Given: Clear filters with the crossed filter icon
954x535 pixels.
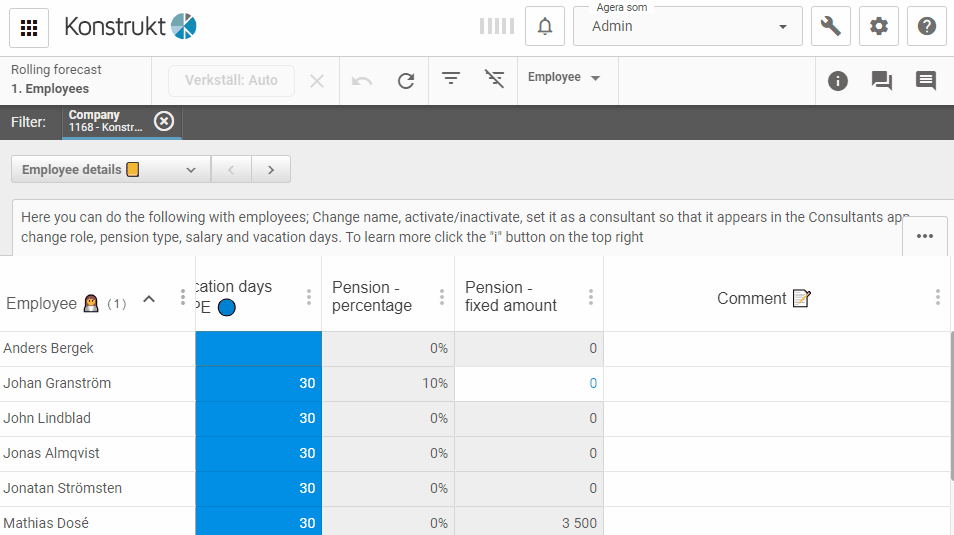Looking at the screenshot, I should [494, 79].
